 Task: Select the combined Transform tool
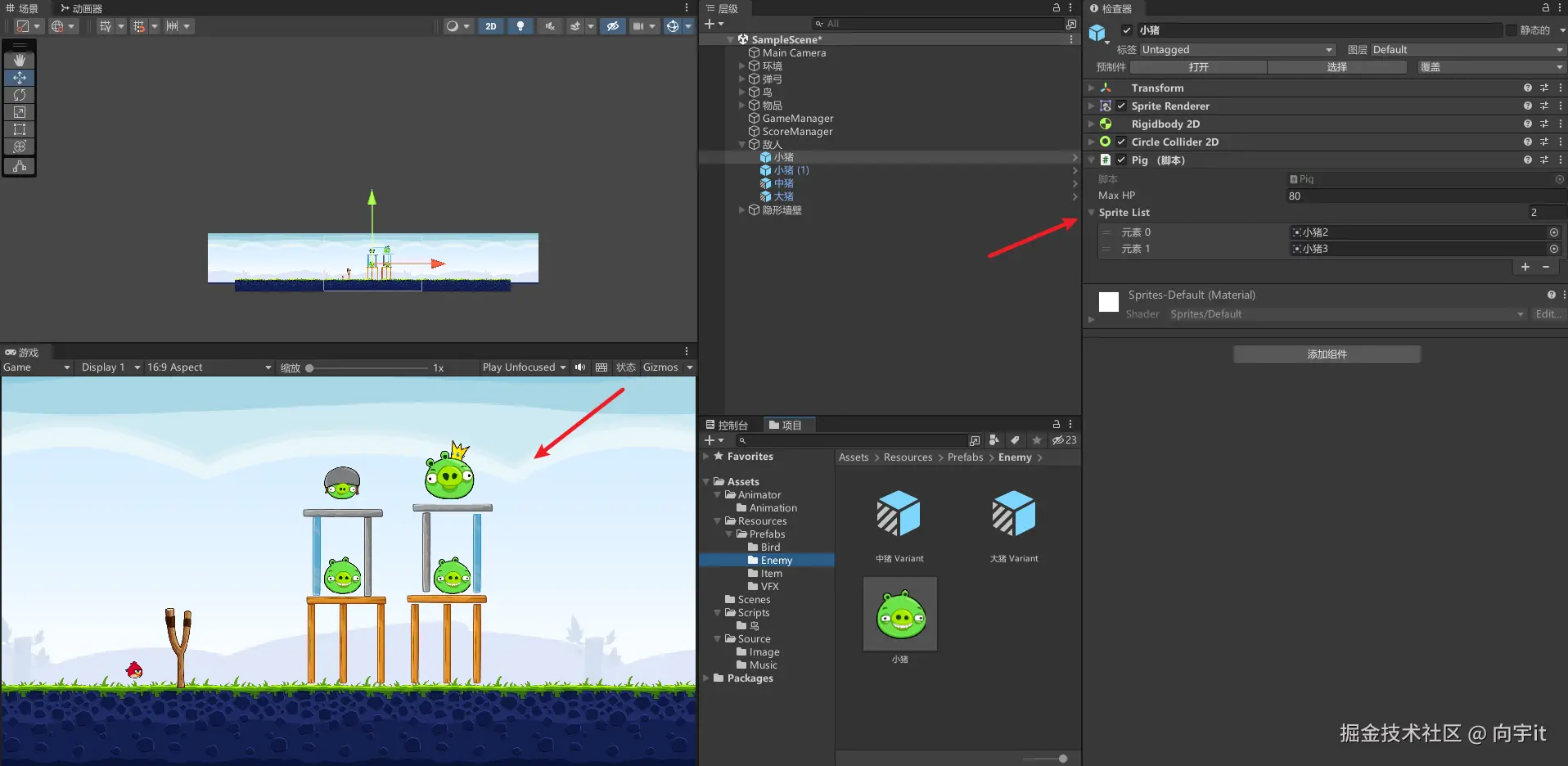pyautogui.click(x=20, y=146)
